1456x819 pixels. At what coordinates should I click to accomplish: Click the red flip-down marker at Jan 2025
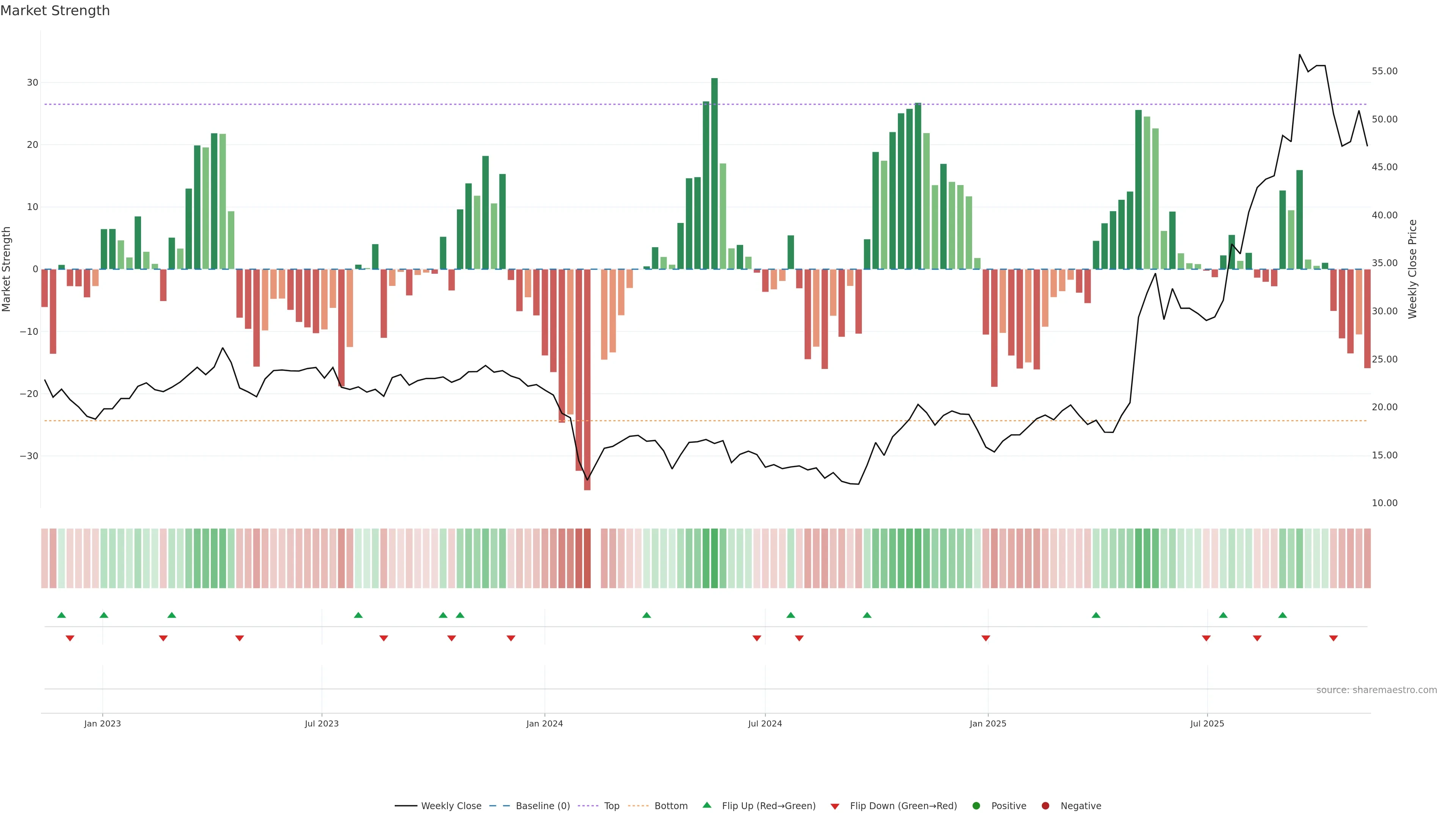click(x=986, y=638)
